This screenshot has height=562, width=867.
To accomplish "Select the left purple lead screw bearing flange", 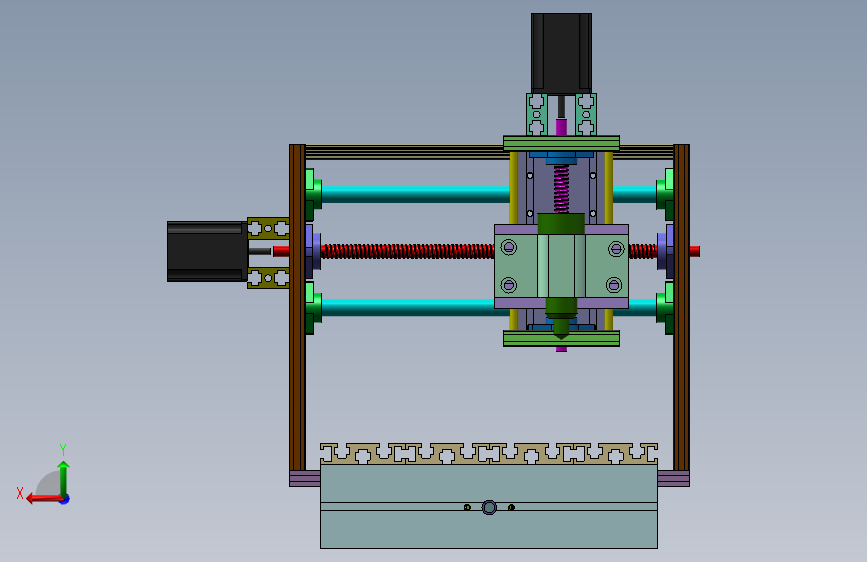I will click(313, 251).
